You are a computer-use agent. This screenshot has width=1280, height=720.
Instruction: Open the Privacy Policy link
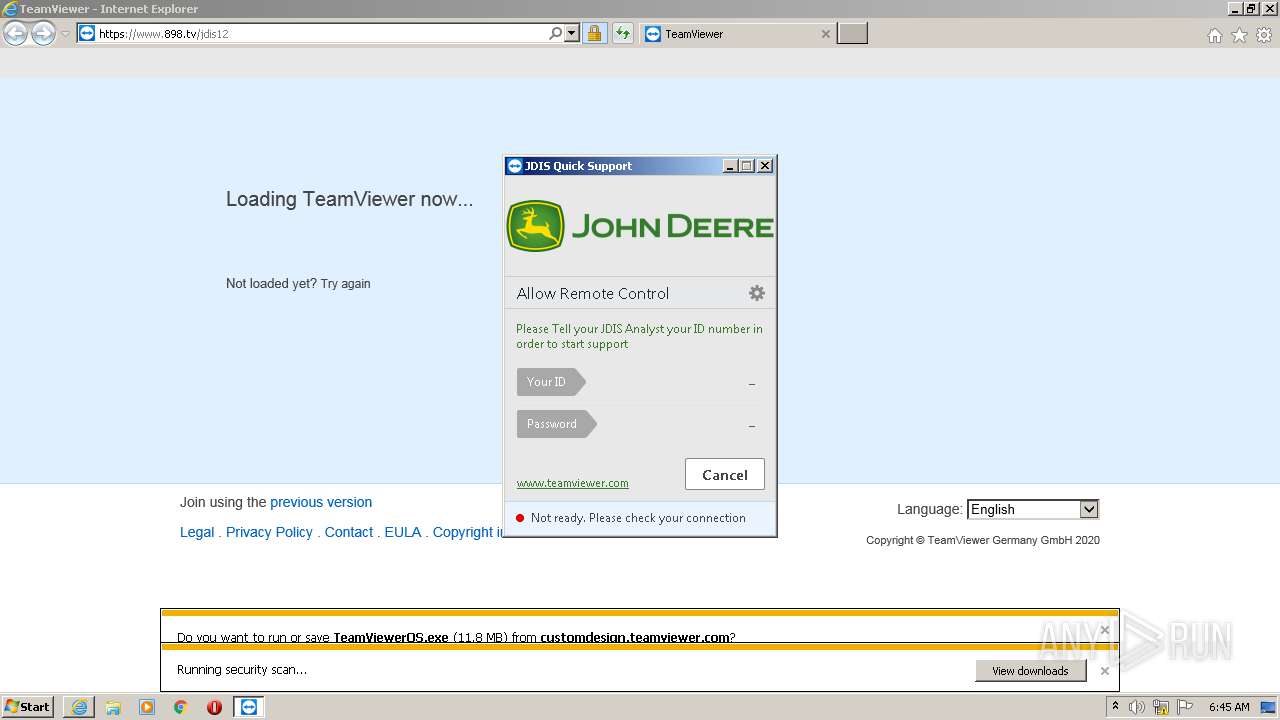click(x=269, y=532)
